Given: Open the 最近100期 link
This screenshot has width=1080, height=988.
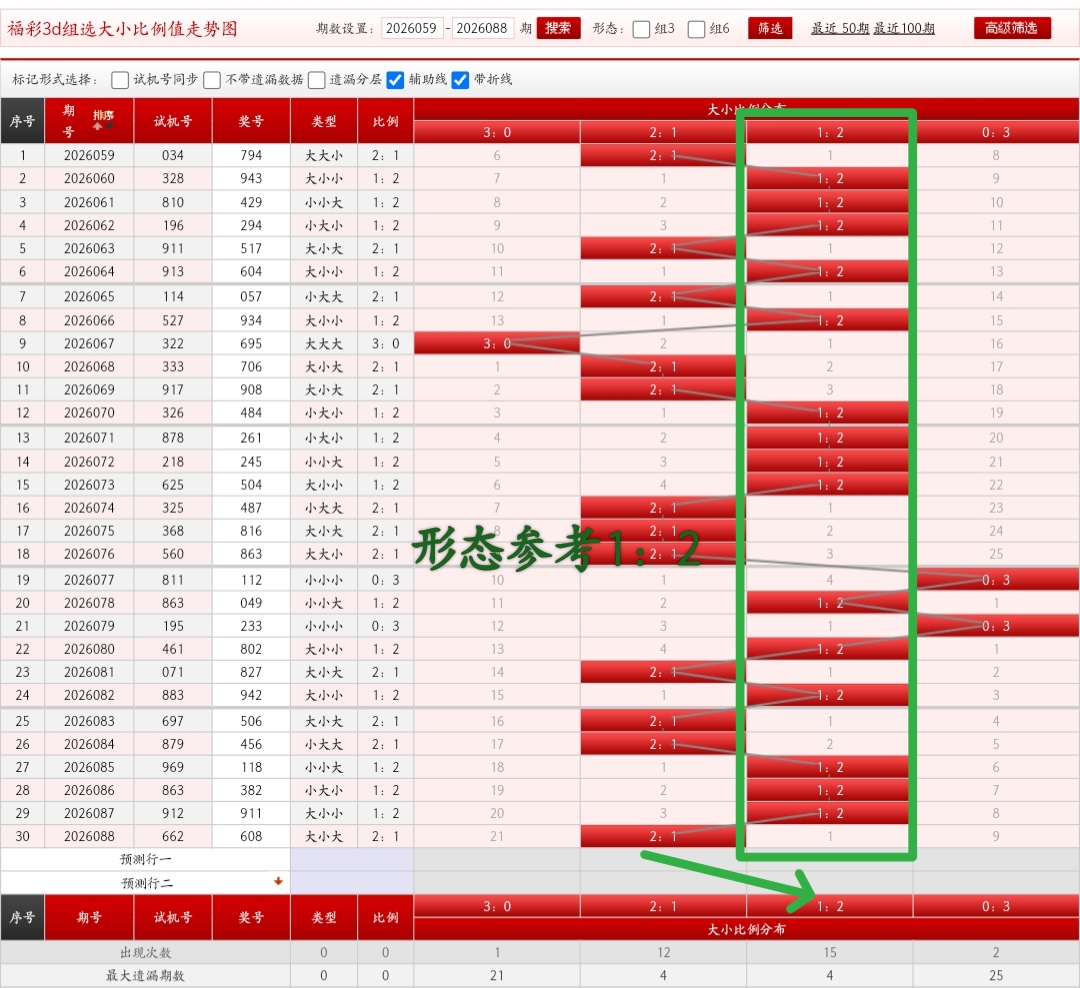Looking at the screenshot, I should click(904, 28).
